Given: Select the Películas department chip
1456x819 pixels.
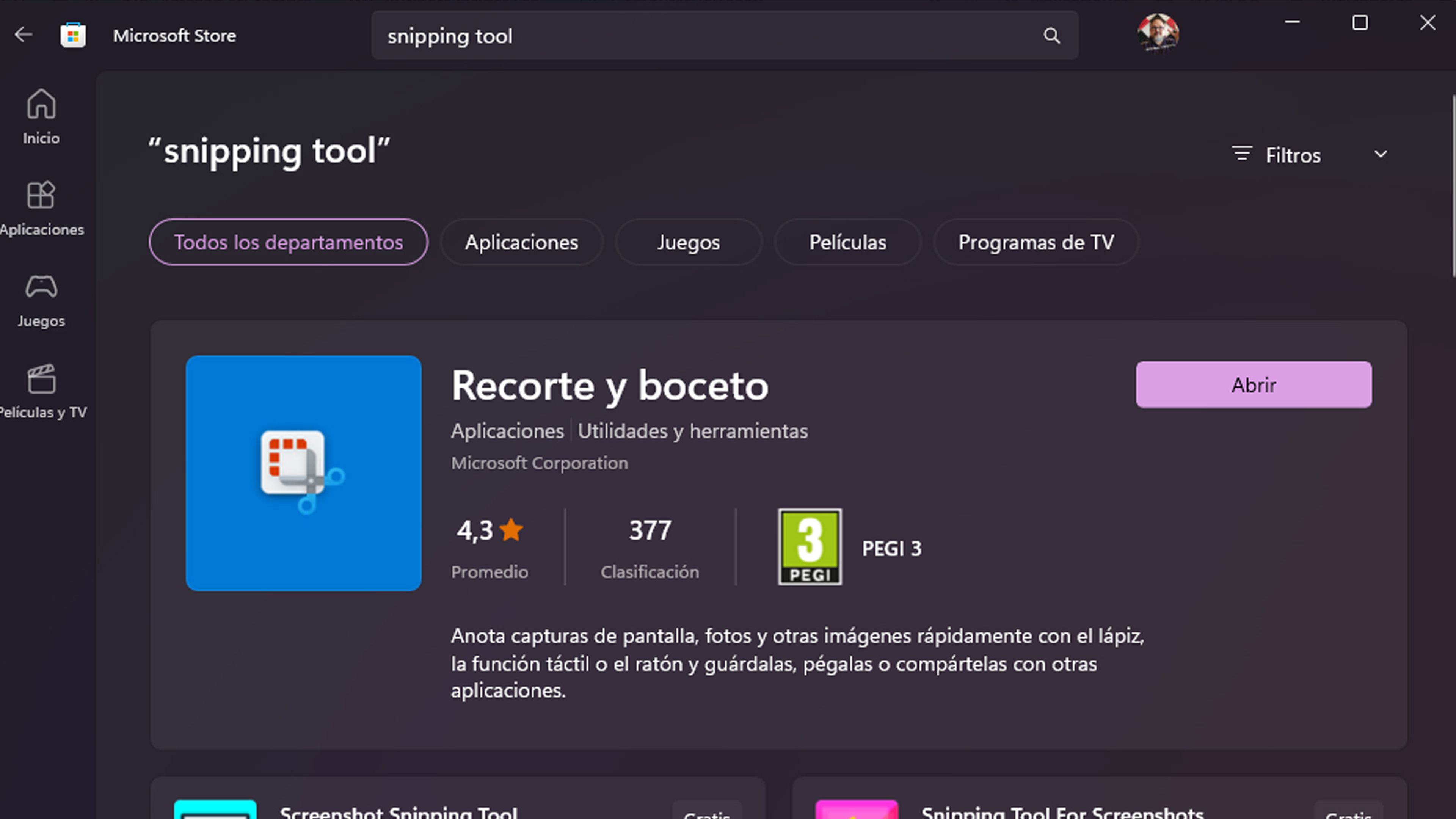Looking at the screenshot, I should pos(847,242).
